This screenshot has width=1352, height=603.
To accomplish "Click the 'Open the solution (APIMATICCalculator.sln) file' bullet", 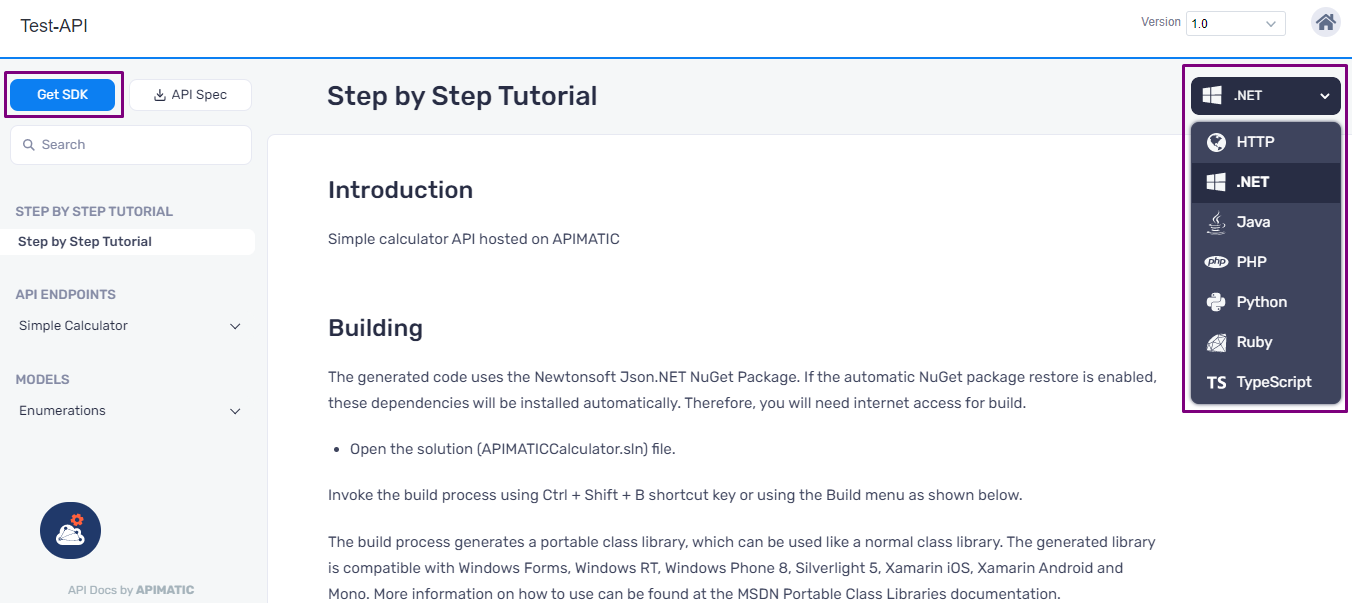I will [513, 449].
